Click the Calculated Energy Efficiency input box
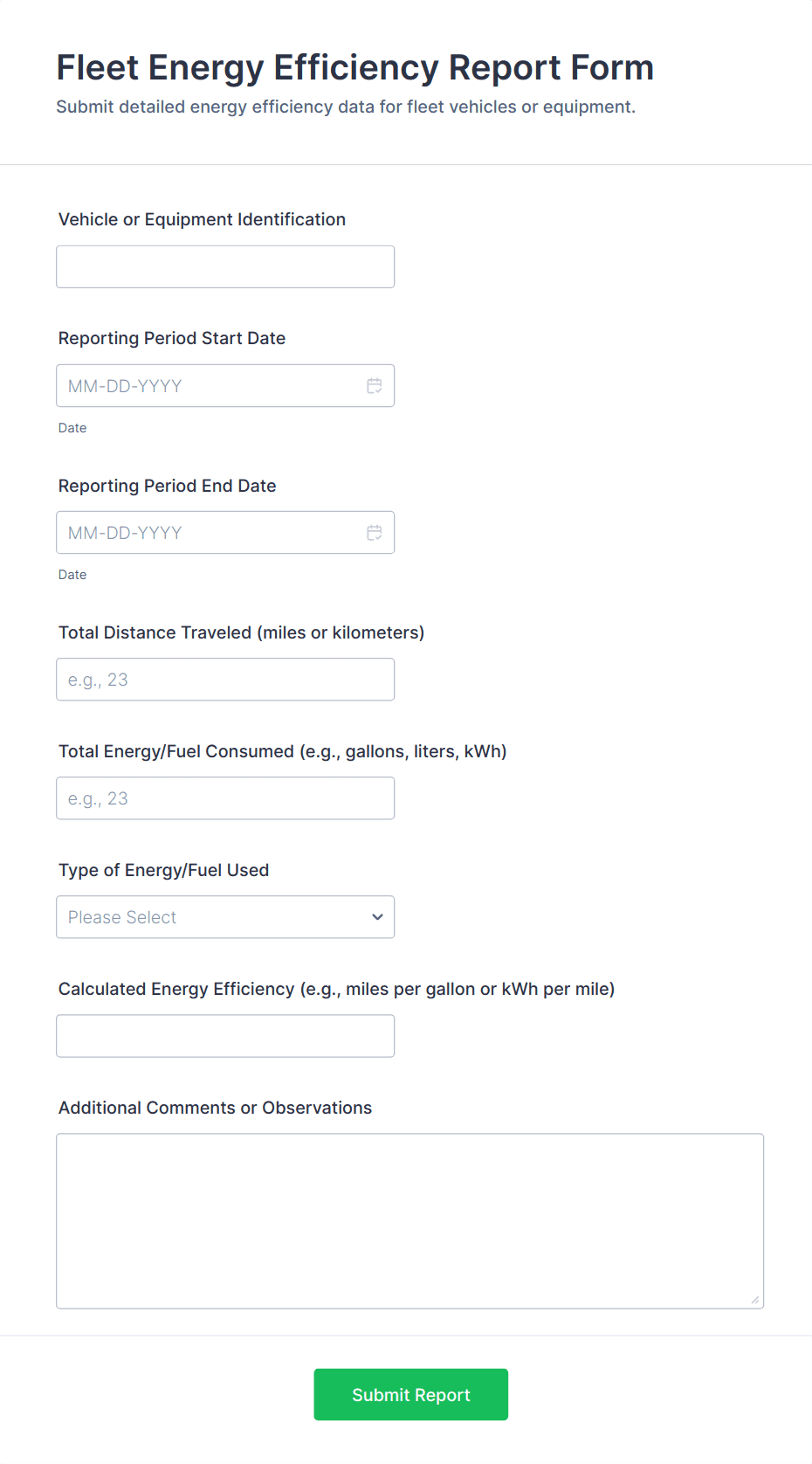 [x=225, y=1035]
